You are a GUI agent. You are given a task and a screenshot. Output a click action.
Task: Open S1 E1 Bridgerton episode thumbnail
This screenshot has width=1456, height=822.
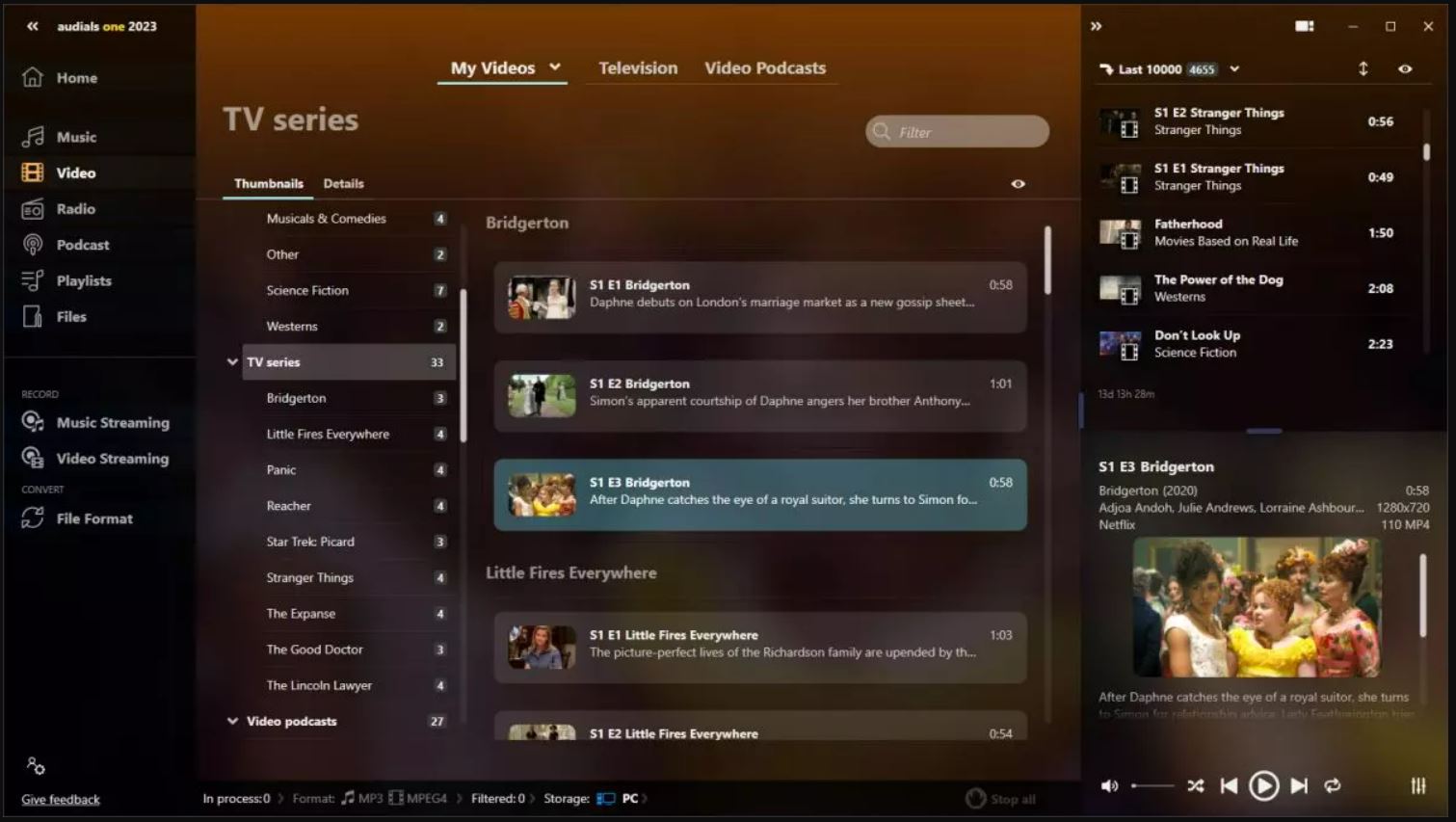(542, 298)
